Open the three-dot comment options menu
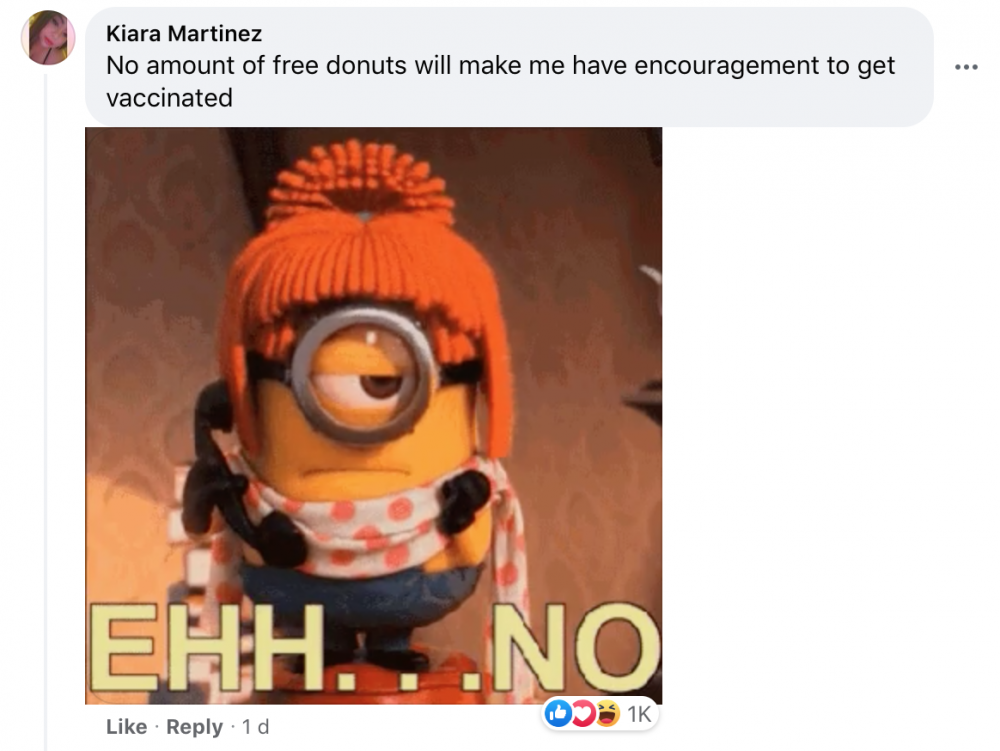Viewport: 1000px width, 751px height. coord(966,66)
